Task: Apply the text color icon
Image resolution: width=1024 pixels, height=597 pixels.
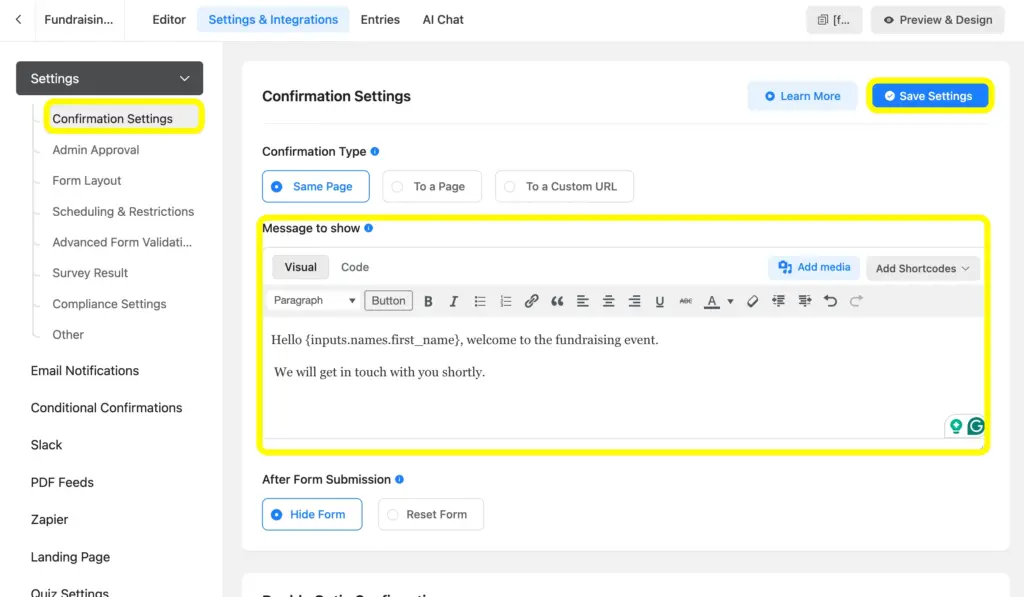Action: [x=712, y=301]
